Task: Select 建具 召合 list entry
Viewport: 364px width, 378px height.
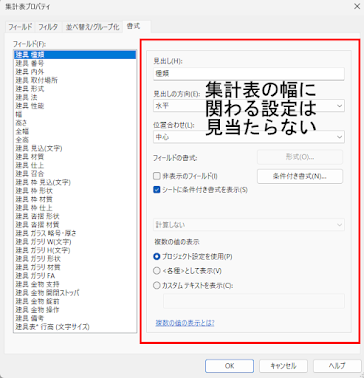Action: coord(75,174)
